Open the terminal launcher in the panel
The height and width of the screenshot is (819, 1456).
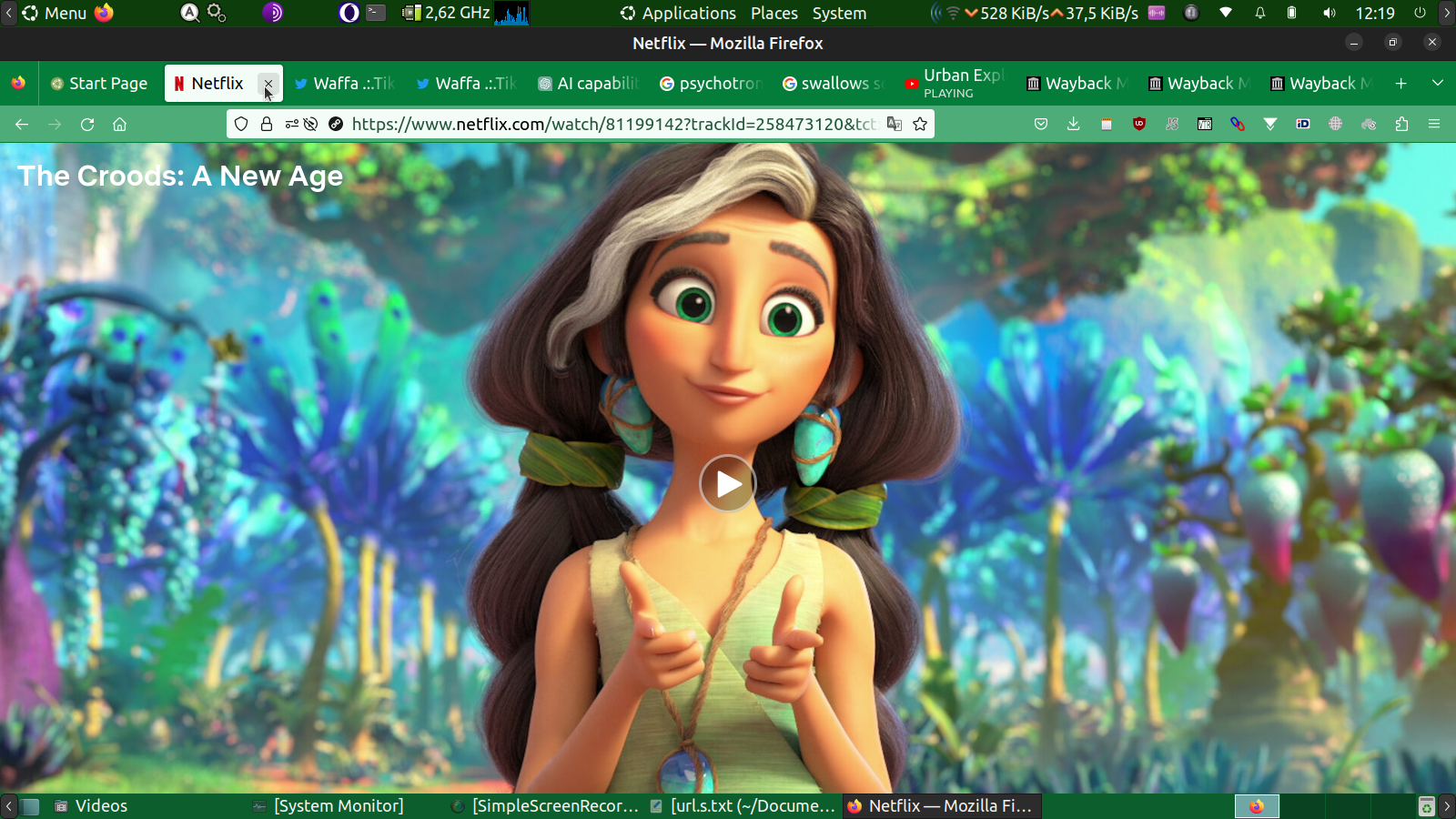tap(376, 13)
